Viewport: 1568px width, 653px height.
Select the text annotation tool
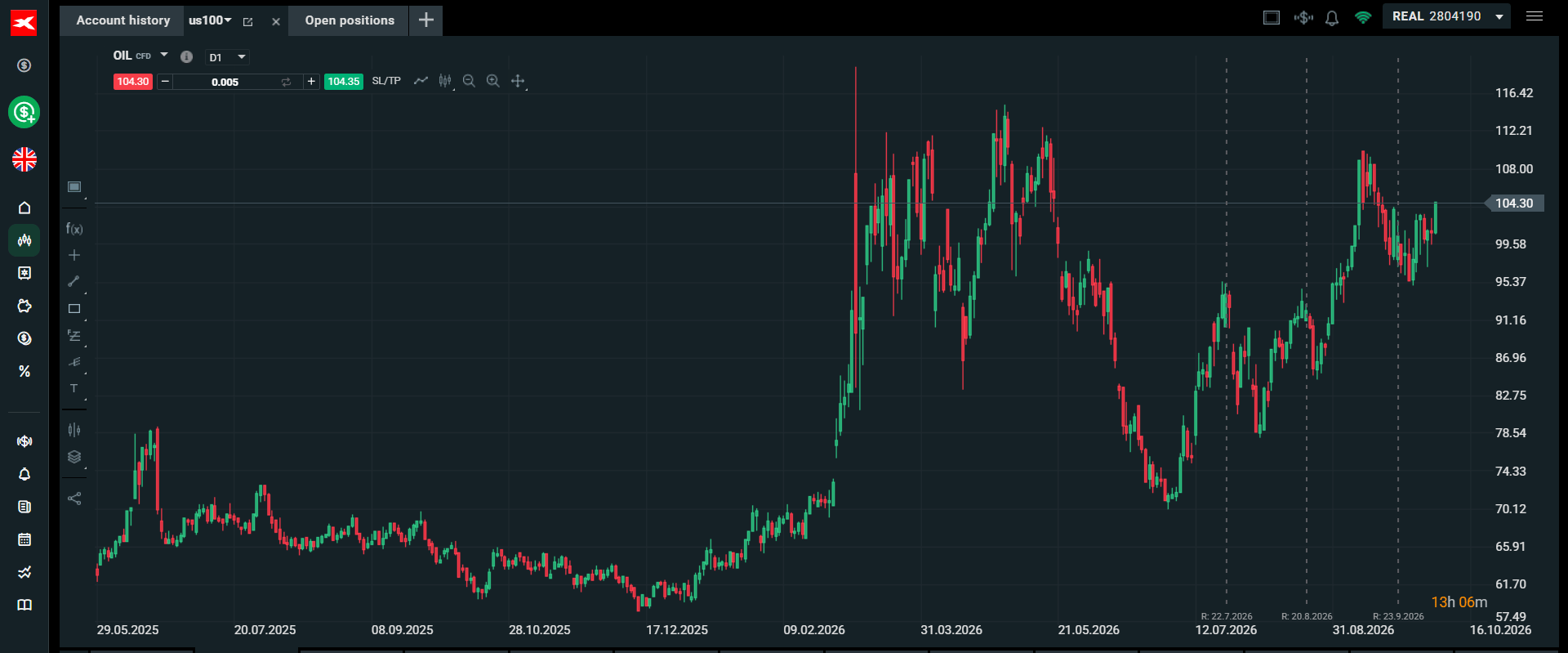(74, 388)
